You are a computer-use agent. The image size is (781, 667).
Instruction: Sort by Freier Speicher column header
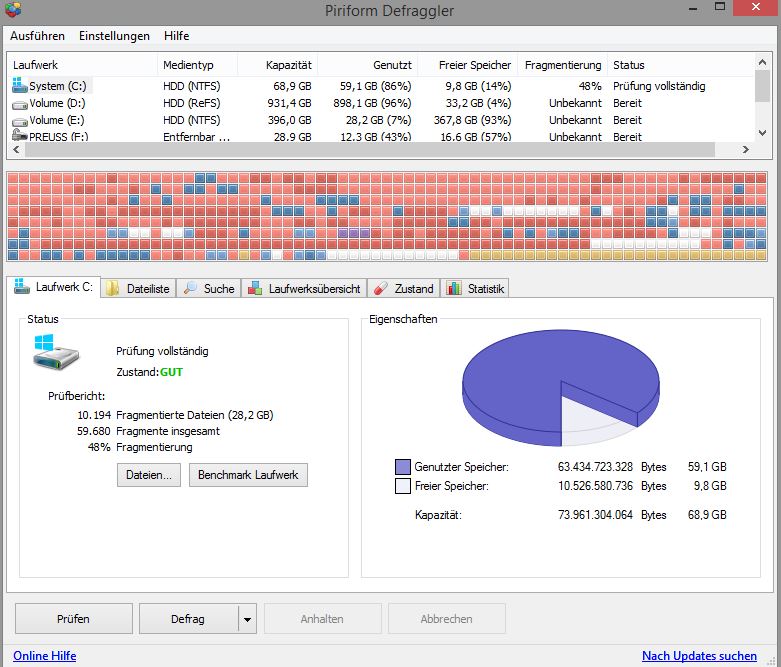click(468, 65)
